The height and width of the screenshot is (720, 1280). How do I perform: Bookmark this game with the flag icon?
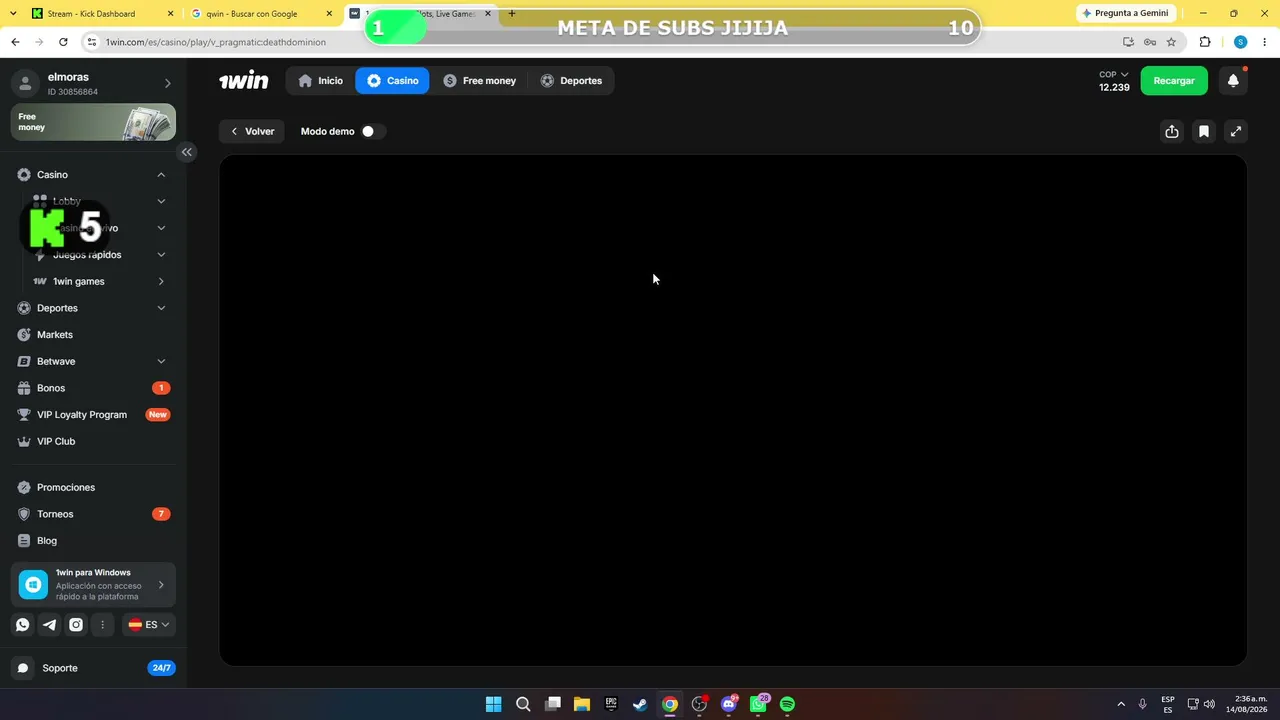[x=1204, y=131]
